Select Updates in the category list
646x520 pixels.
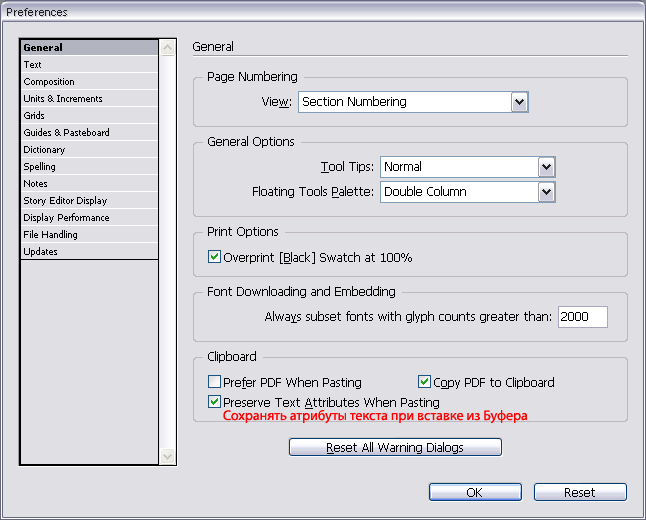click(89, 251)
